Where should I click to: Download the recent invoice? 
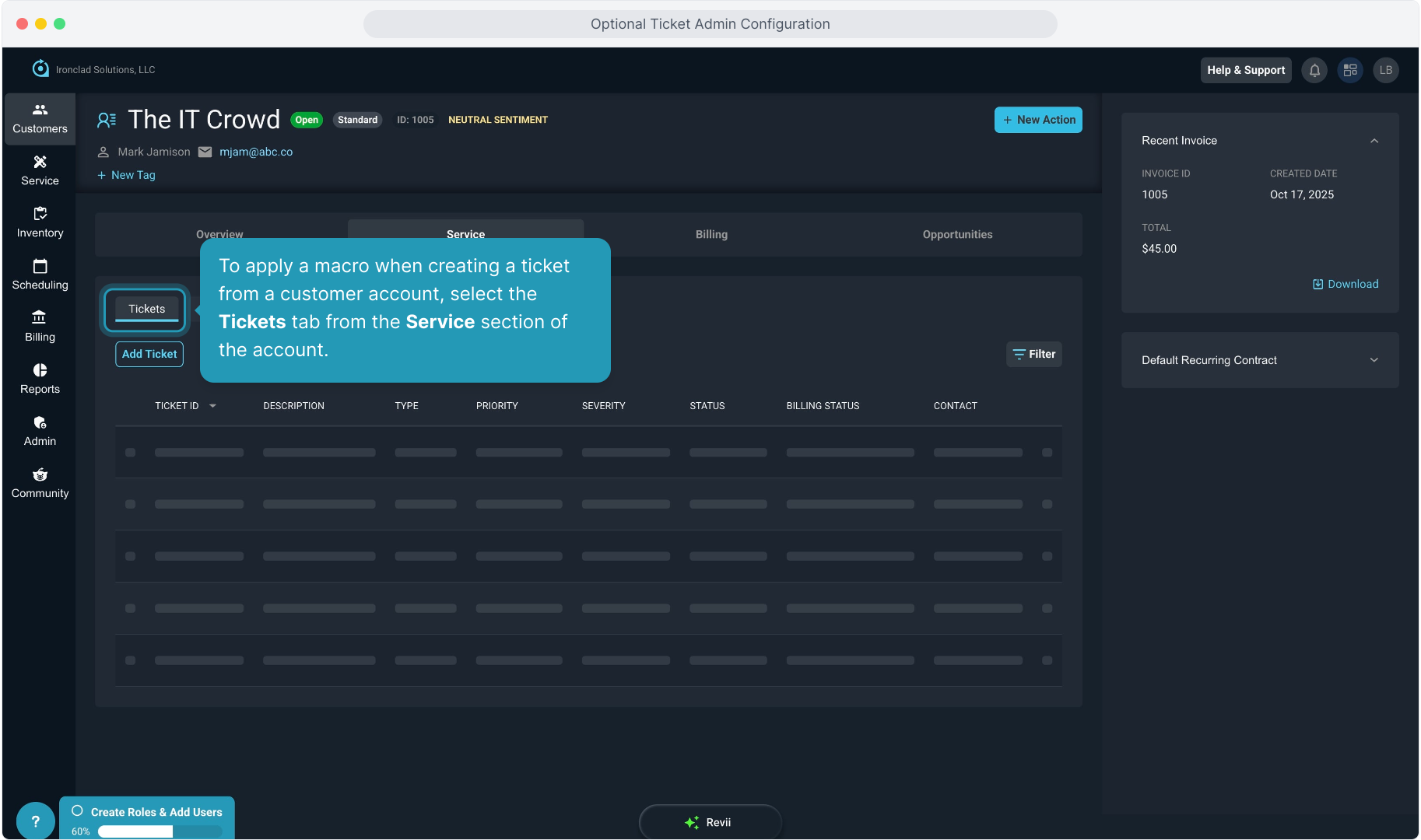[1345, 284]
